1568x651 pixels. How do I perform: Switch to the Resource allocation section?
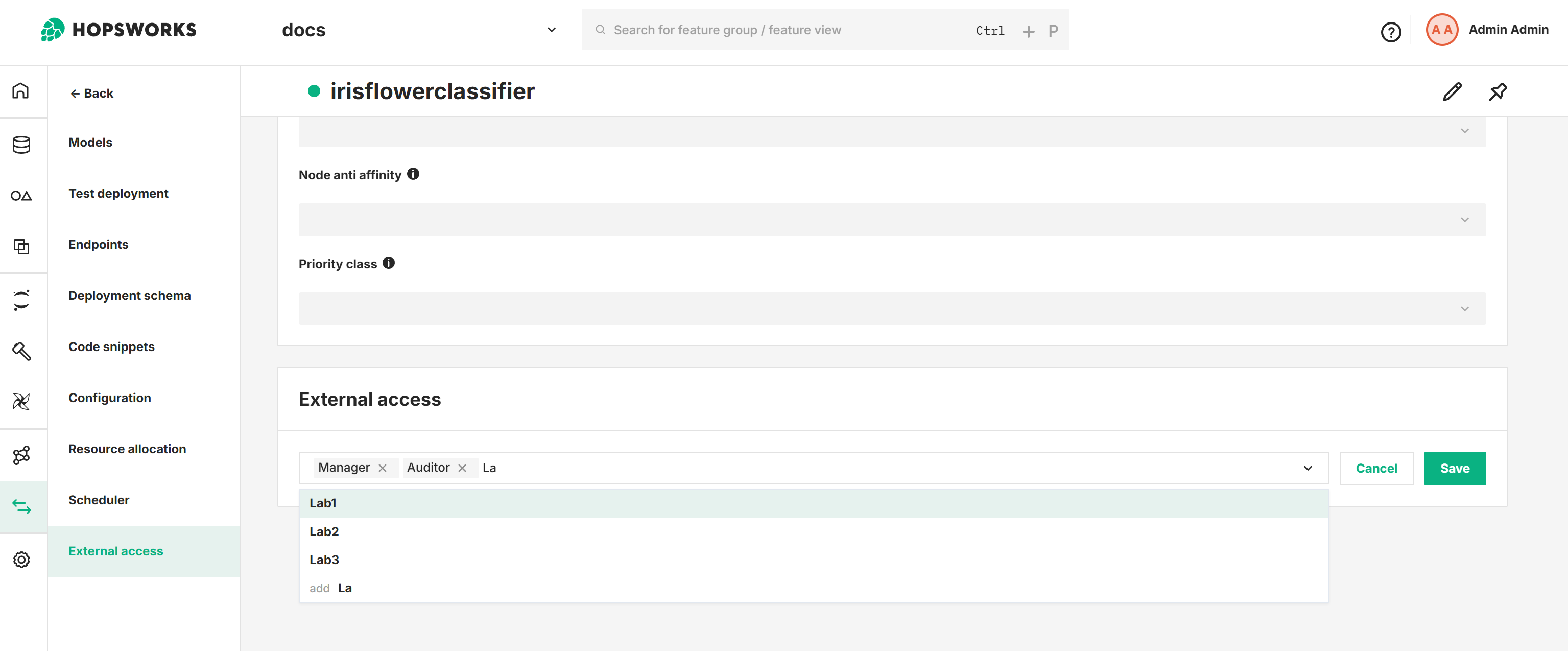127,449
